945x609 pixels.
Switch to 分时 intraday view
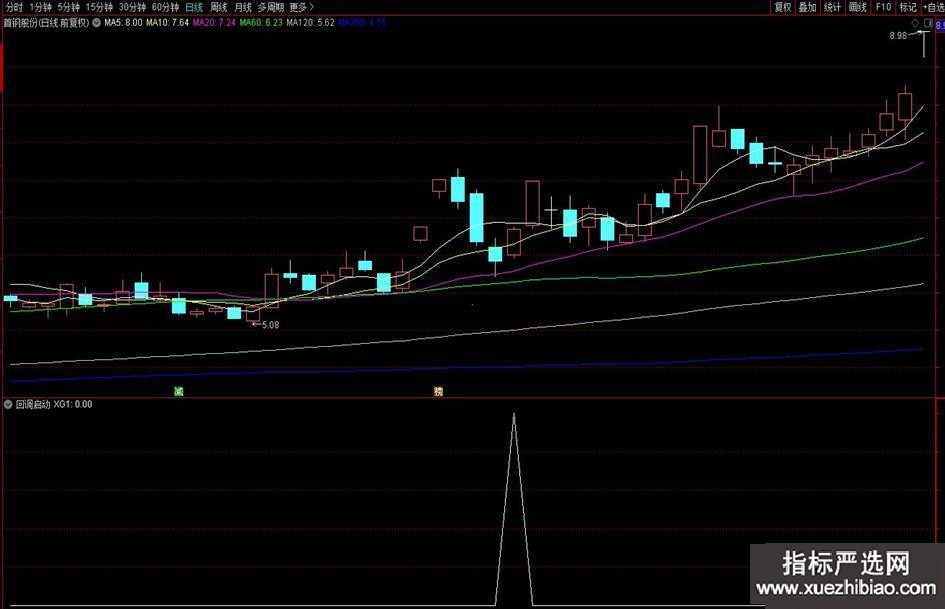14,7
